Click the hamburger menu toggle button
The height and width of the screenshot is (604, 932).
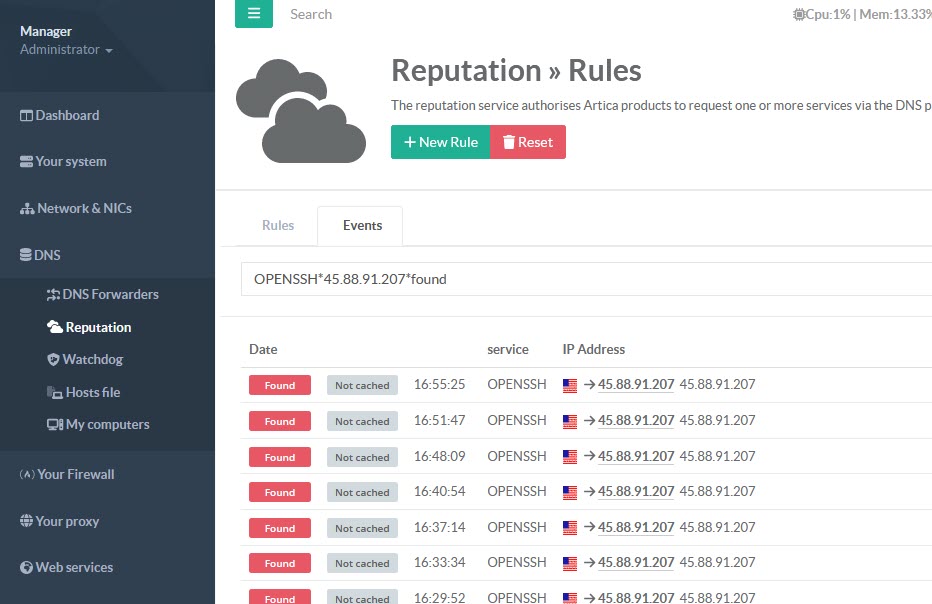click(x=253, y=14)
